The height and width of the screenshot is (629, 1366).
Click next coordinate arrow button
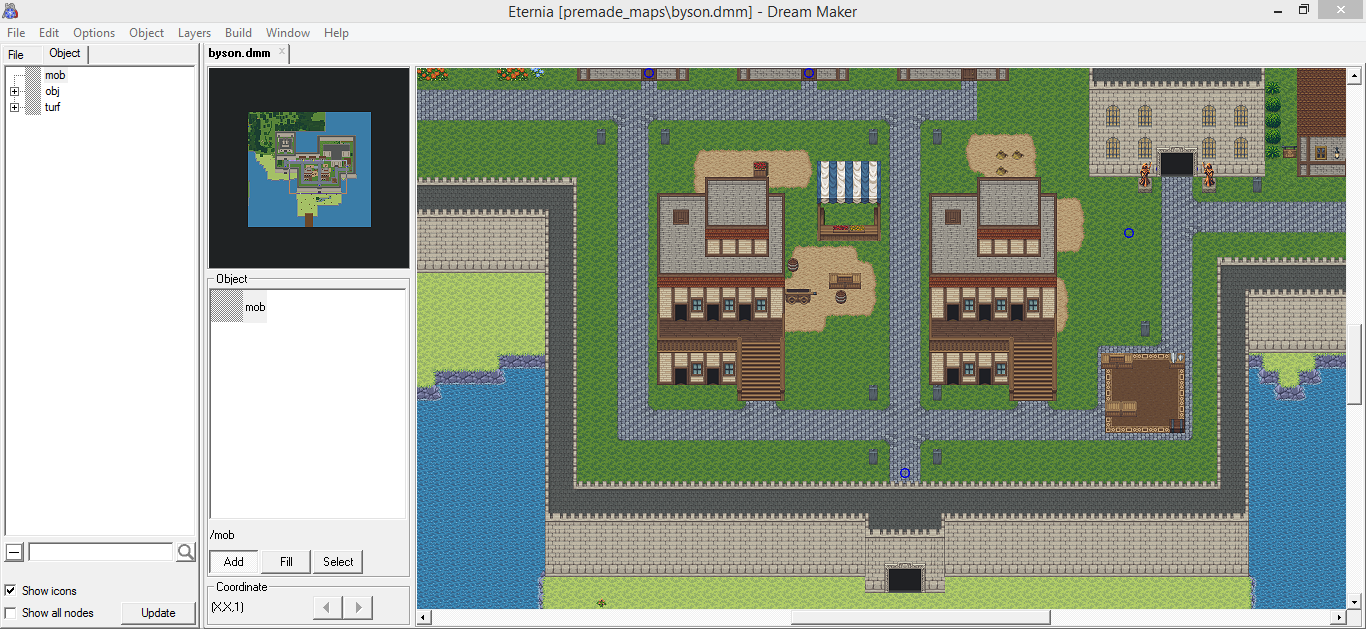358,607
